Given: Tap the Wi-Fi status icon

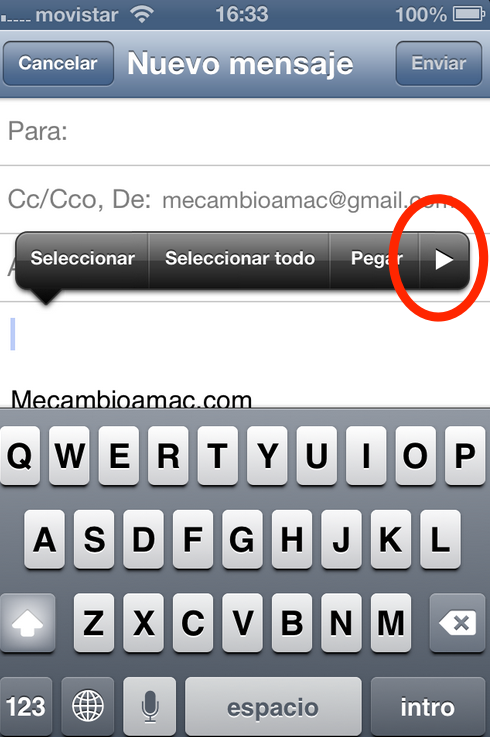Looking at the screenshot, I should (x=142, y=14).
